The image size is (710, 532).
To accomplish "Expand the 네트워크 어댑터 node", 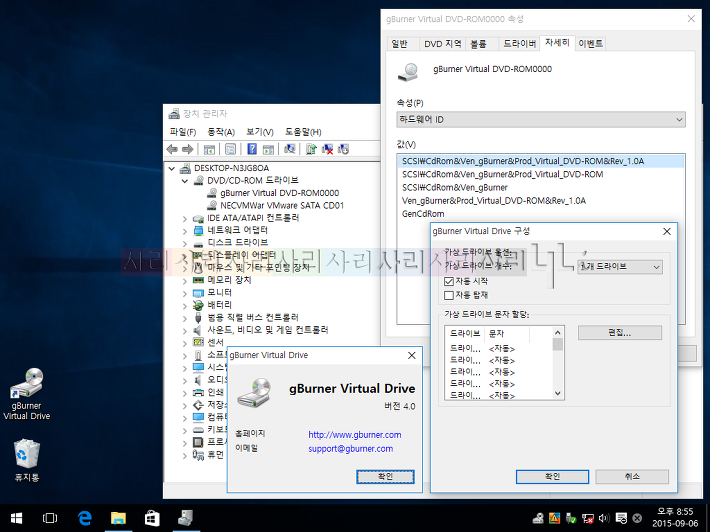I will click(185, 231).
